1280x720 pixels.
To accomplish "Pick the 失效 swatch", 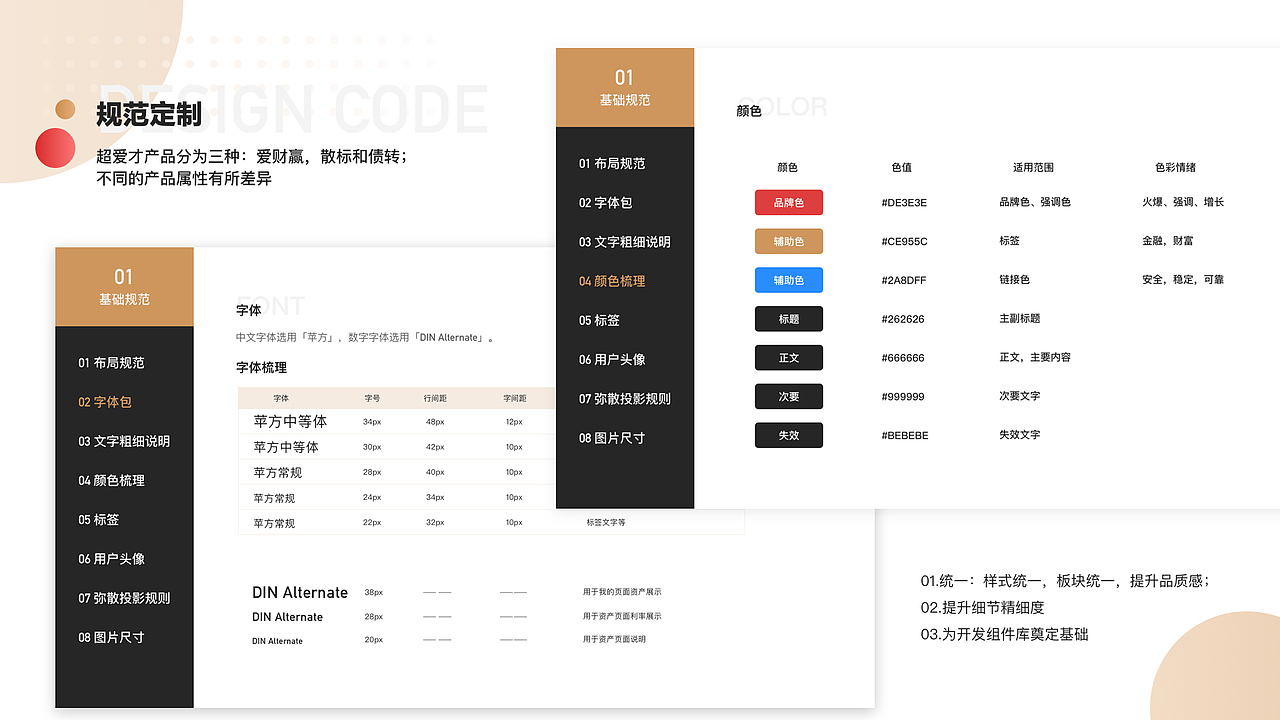I will tap(788, 435).
